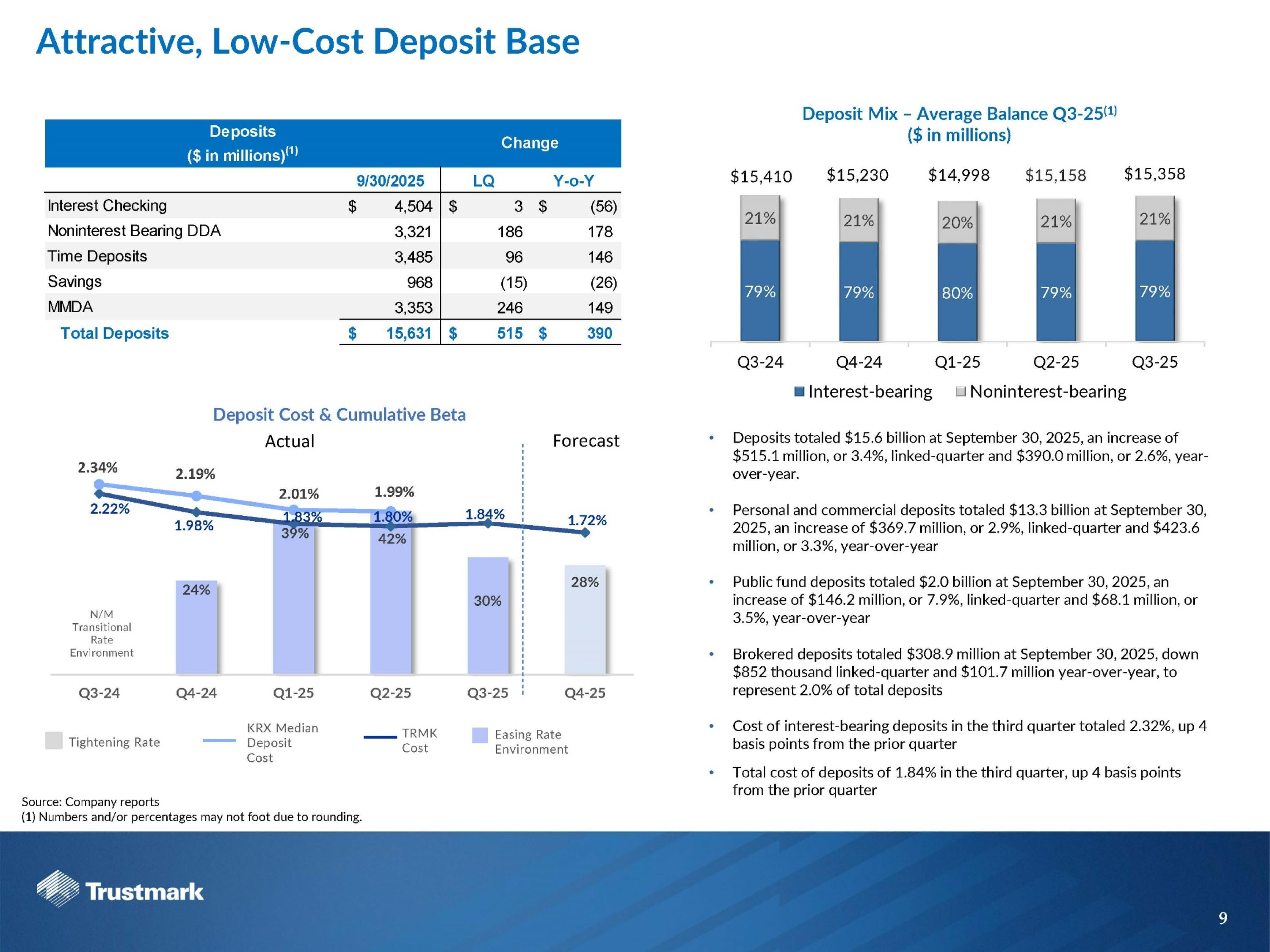Click the LQ column header

tap(483, 181)
